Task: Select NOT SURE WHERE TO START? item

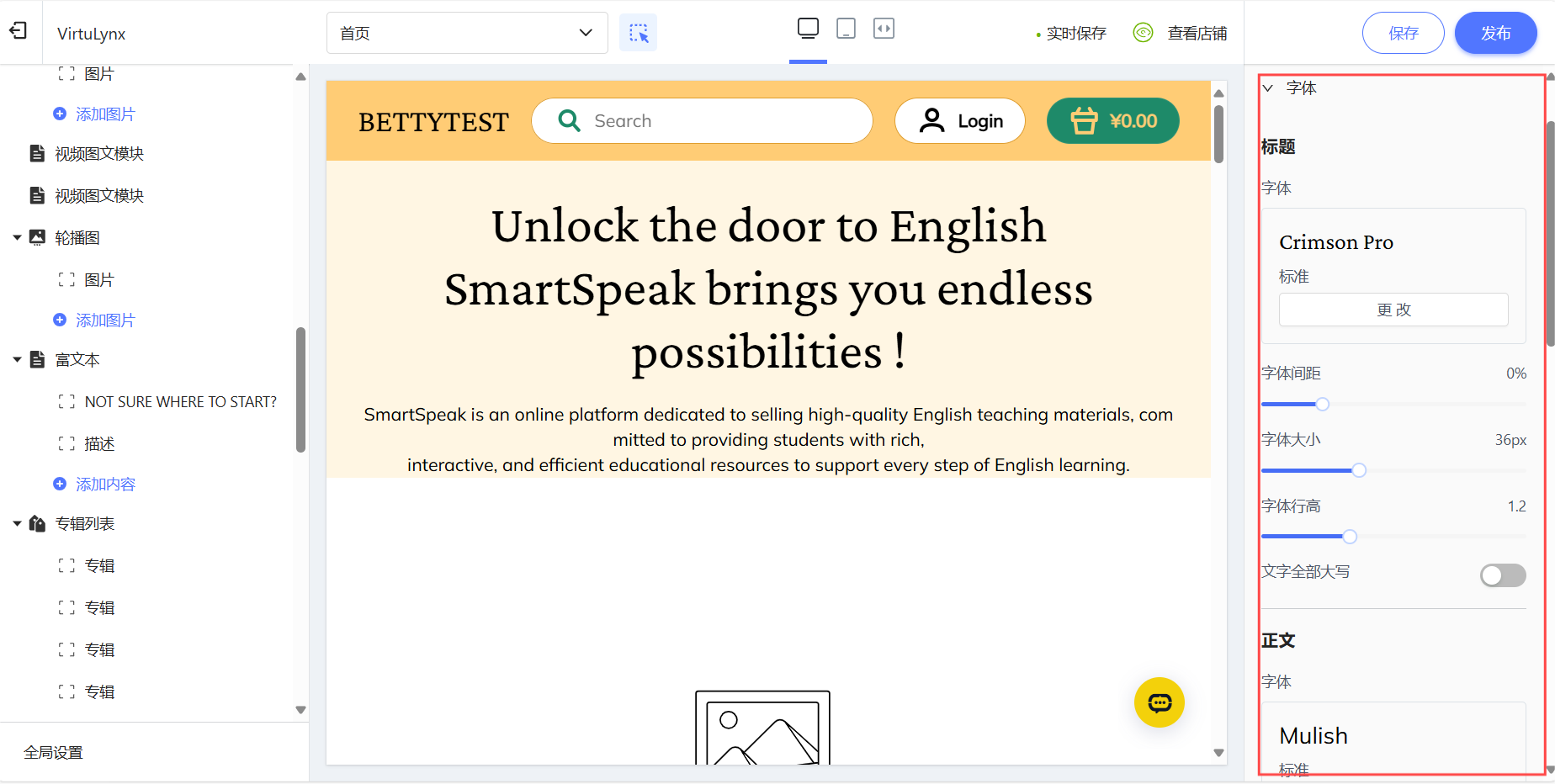Action: point(180,402)
